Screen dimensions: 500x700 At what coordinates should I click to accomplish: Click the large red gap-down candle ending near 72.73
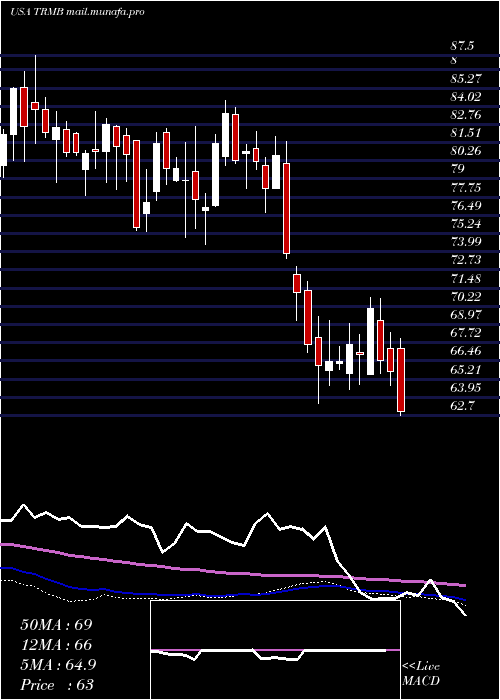pos(287,208)
